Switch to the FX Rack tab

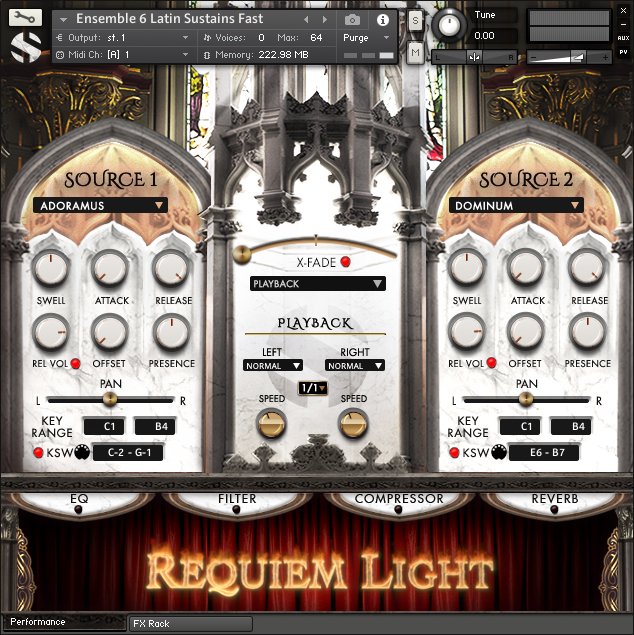(190, 623)
